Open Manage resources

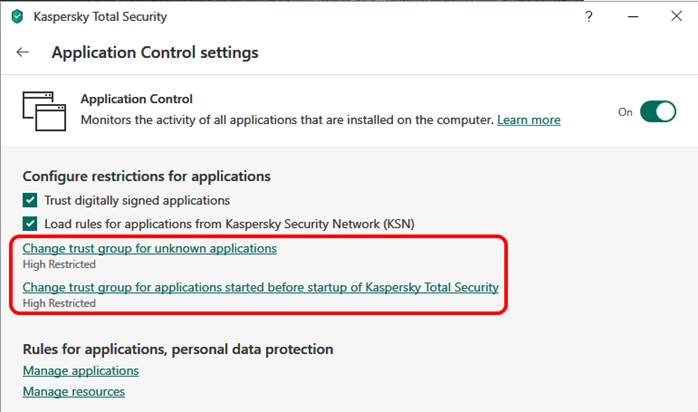(74, 392)
